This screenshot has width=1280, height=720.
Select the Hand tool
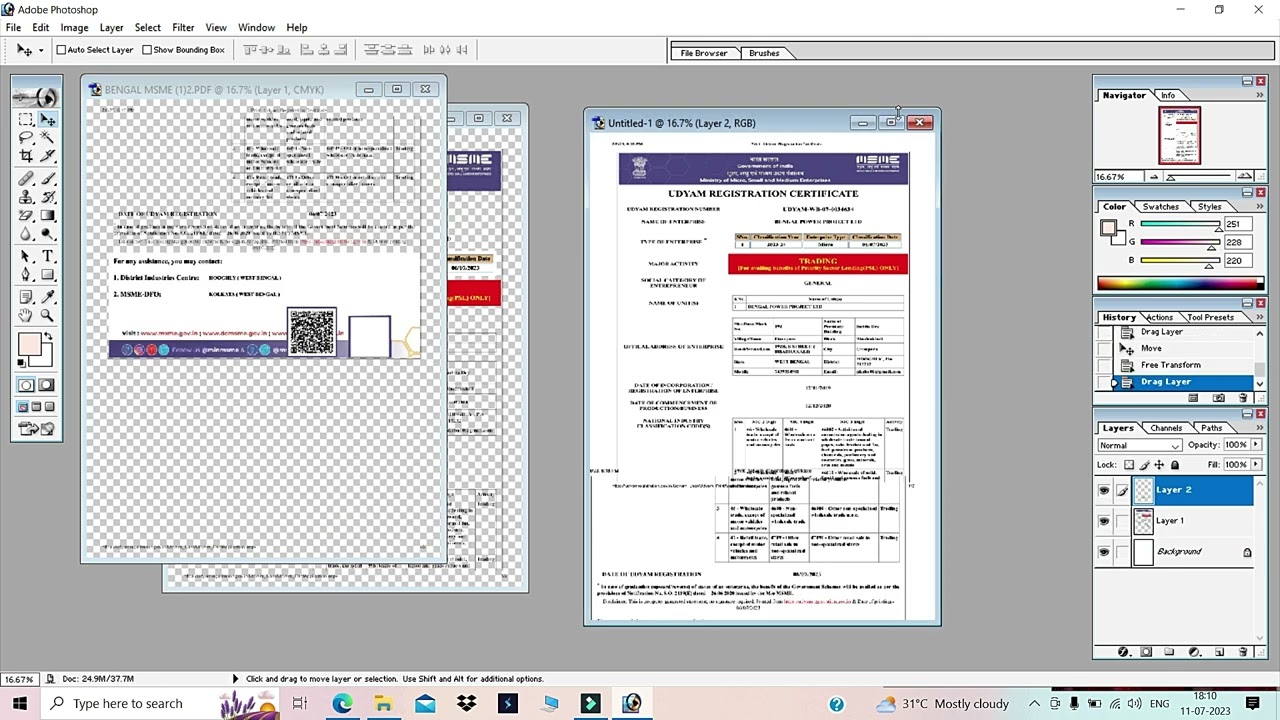pos(25,315)
